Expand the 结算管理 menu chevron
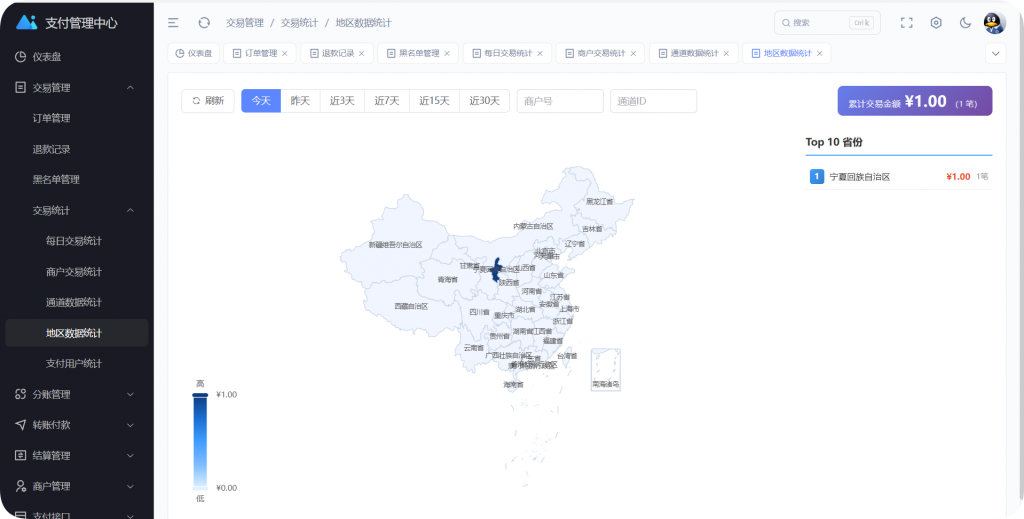Image resolution: width=1024 pixels, height=519 pixels. [130, 456]
